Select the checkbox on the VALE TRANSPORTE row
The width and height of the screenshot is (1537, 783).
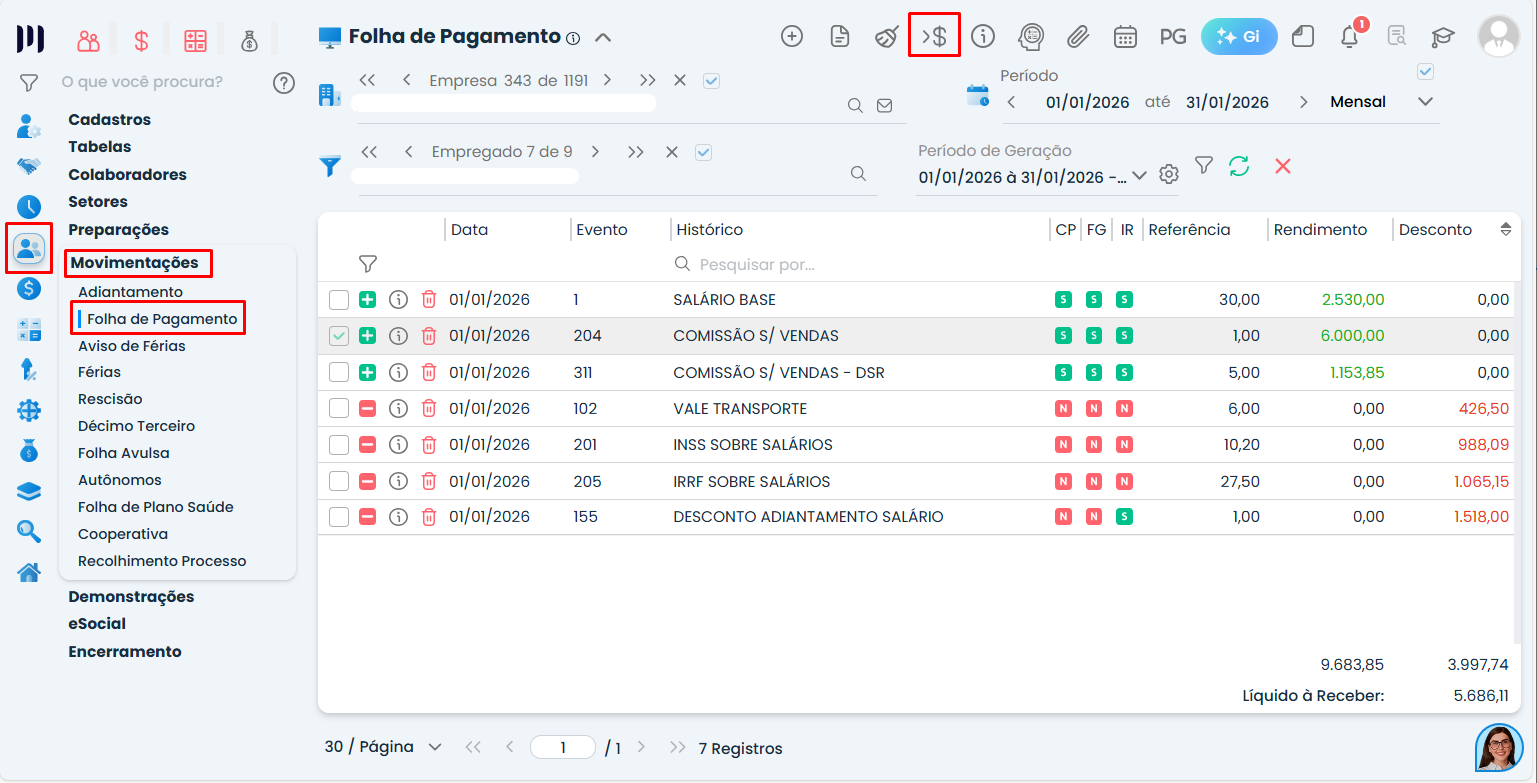[339, 408]
